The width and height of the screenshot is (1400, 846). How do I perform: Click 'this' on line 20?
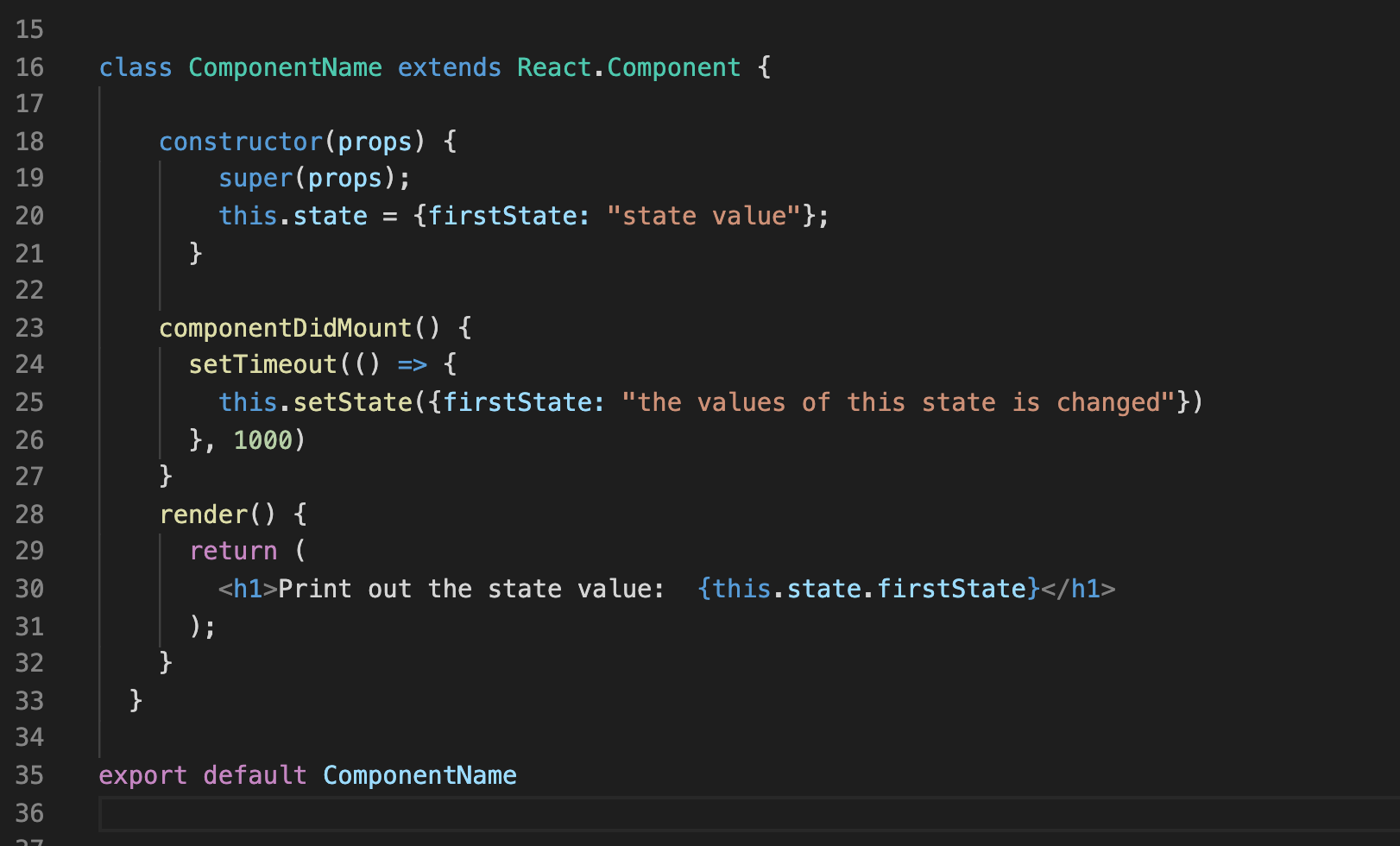point(248,216)
